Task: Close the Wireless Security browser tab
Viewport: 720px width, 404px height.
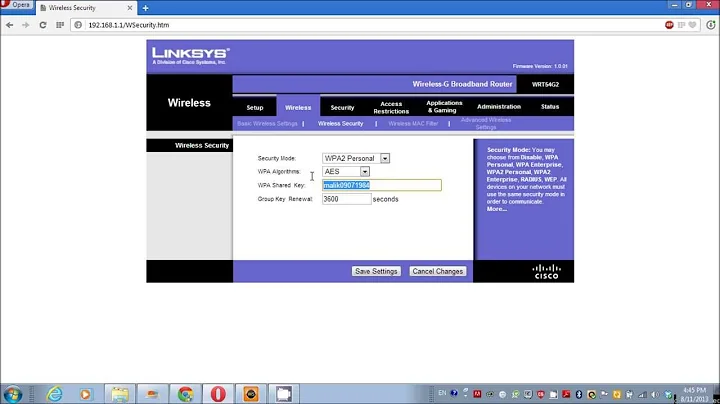Action: pos(129,8)
